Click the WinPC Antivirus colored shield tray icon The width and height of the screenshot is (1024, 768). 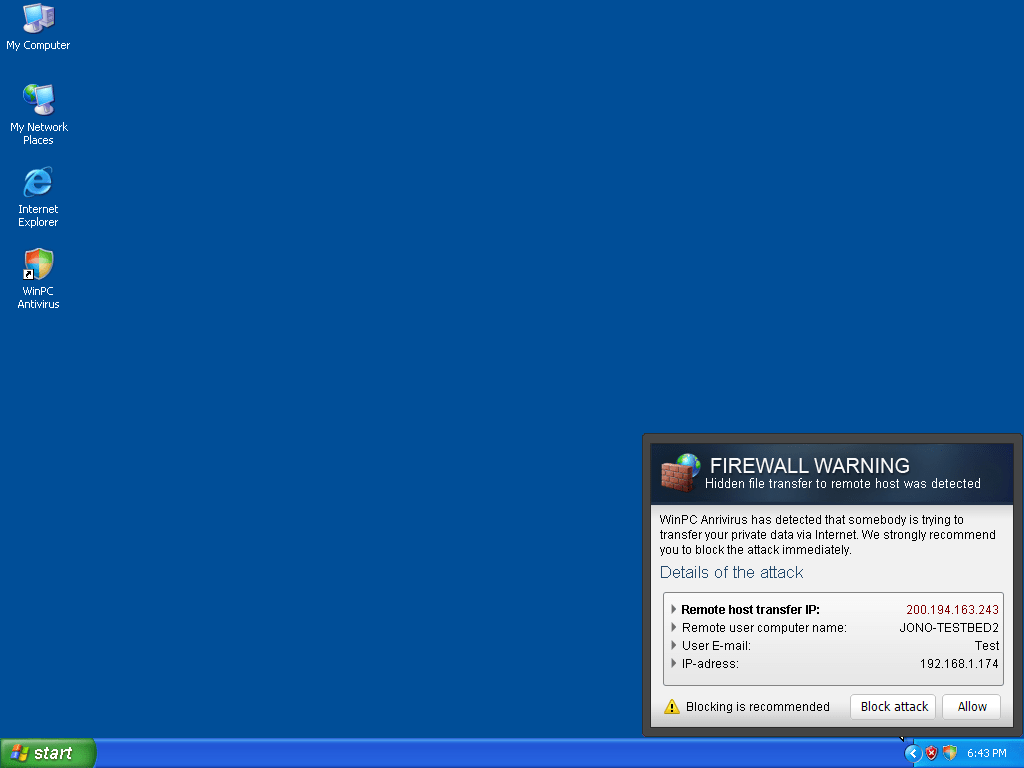[x=950, y=753]
